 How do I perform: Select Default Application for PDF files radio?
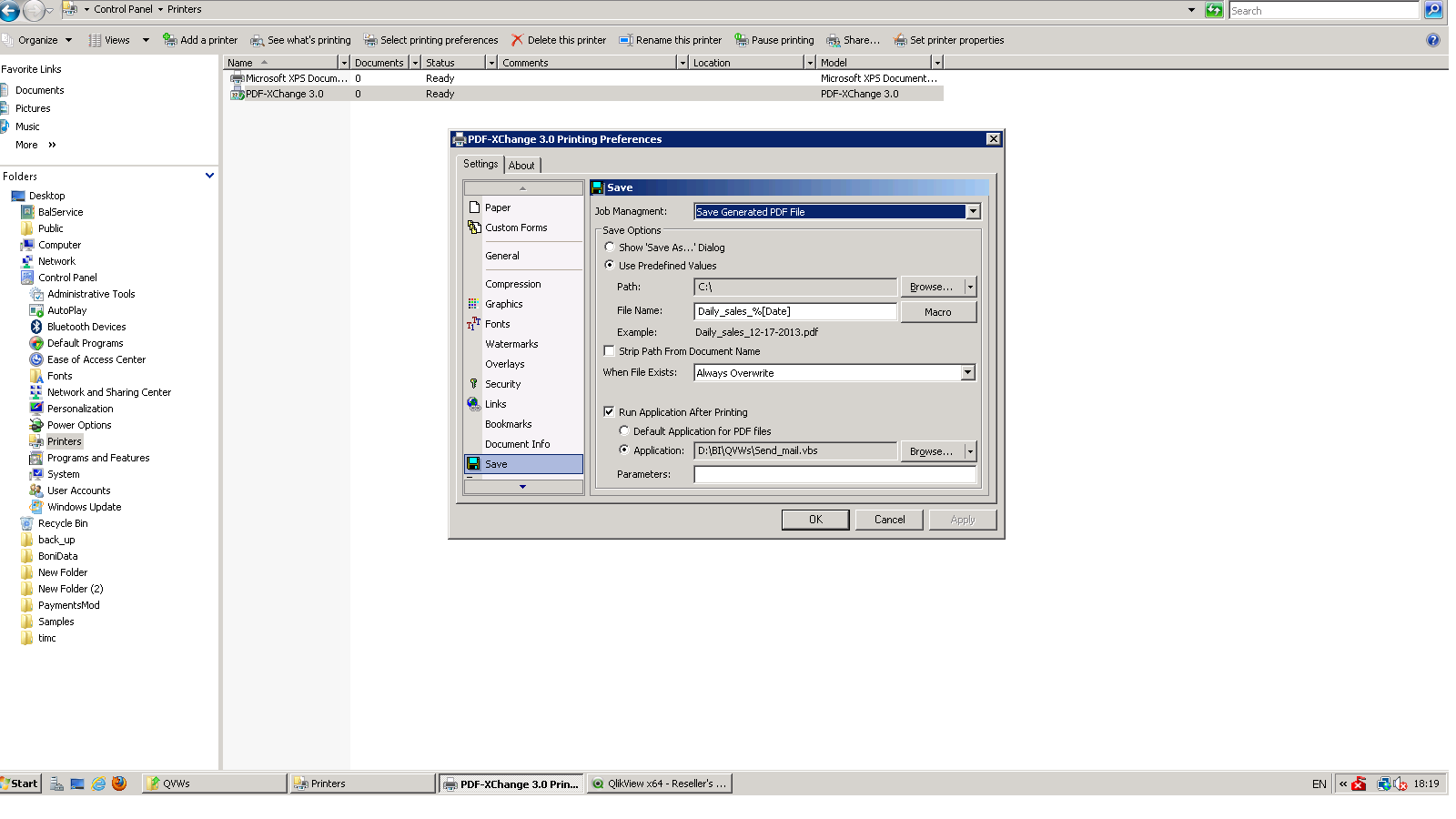tap(624, 430)
